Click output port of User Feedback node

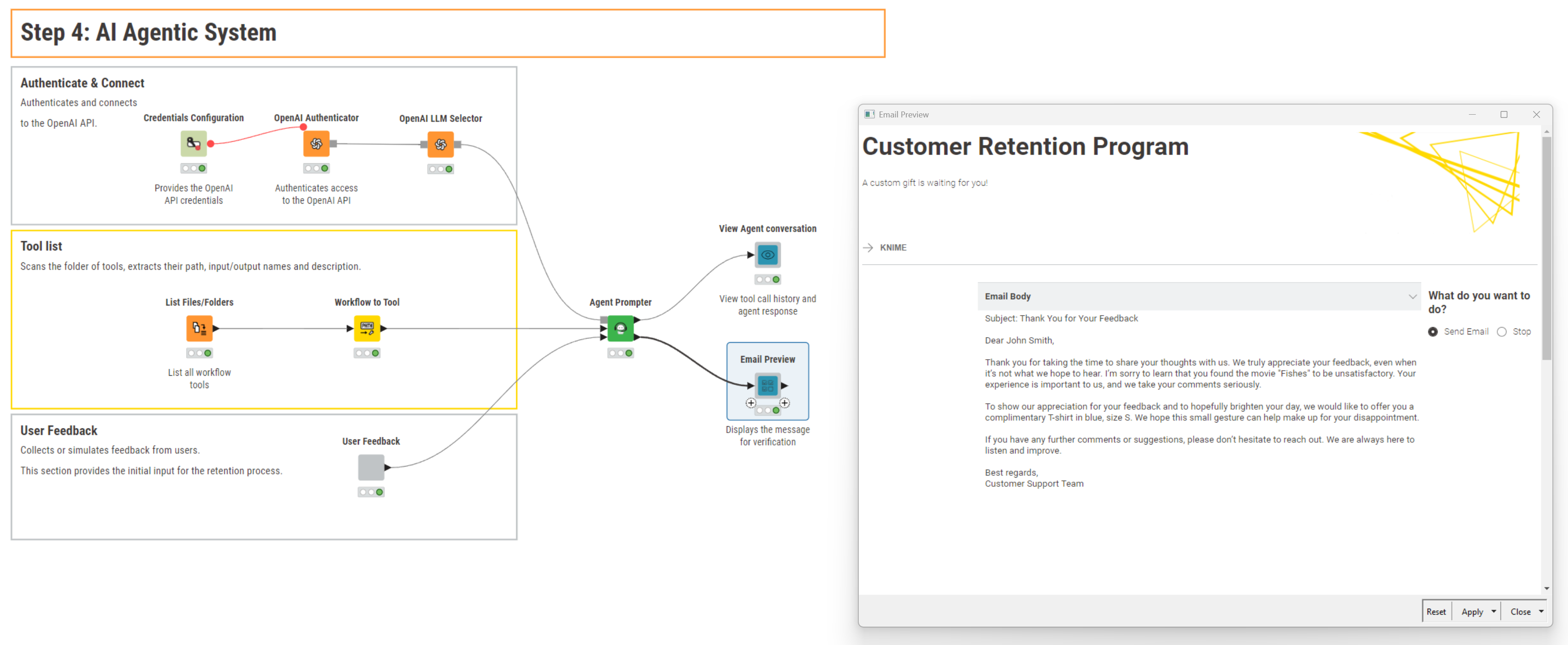coord(388,467)
